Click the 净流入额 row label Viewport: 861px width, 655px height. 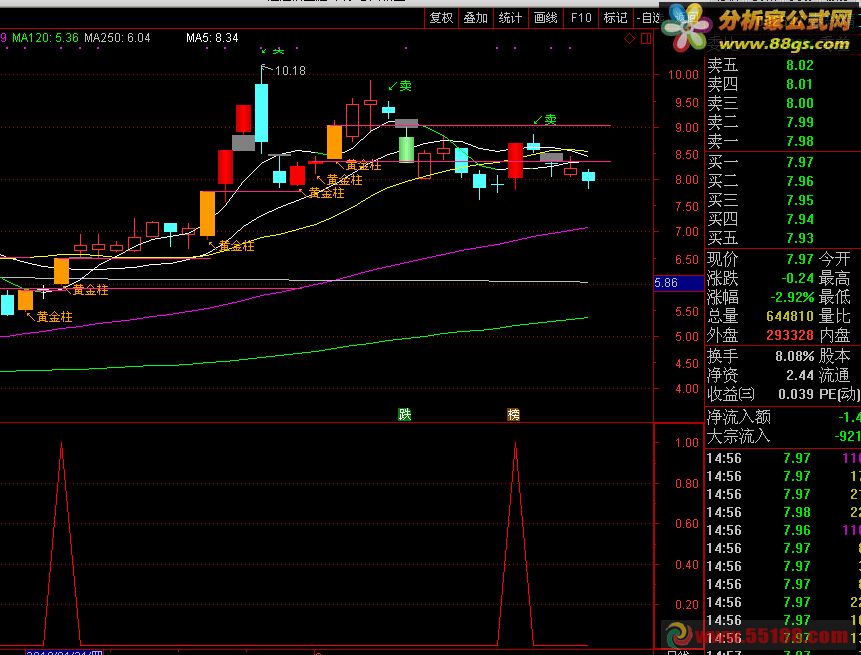(739, 417)
